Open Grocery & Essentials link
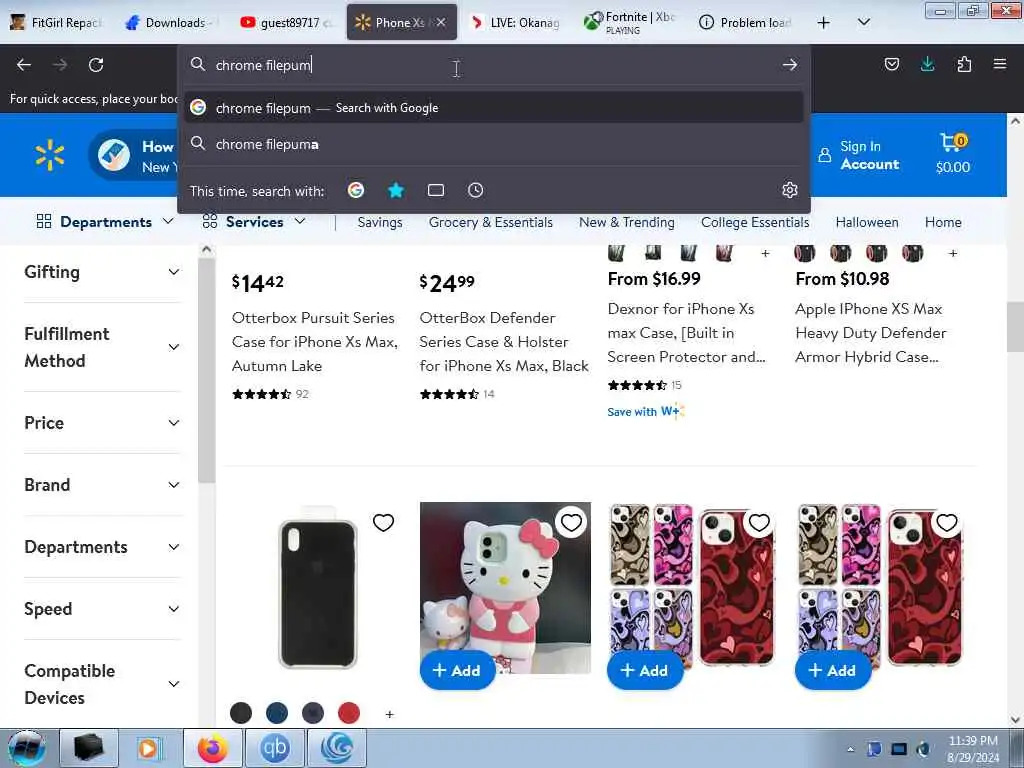 tap(490, 222)
